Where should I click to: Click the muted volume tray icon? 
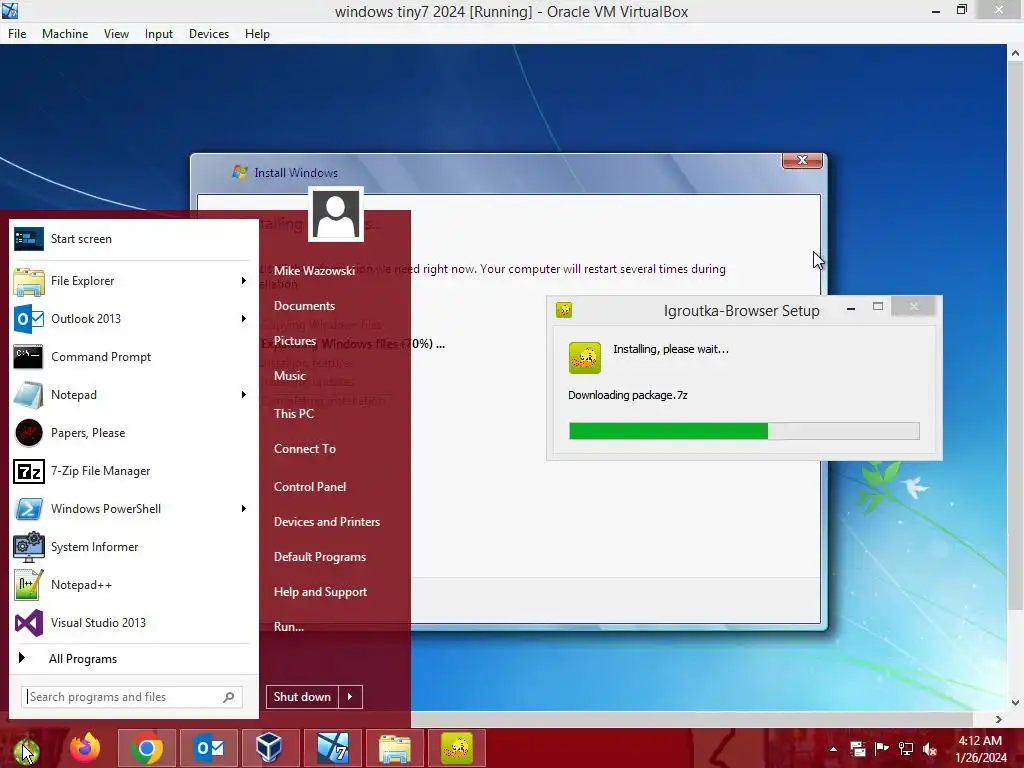930,749
